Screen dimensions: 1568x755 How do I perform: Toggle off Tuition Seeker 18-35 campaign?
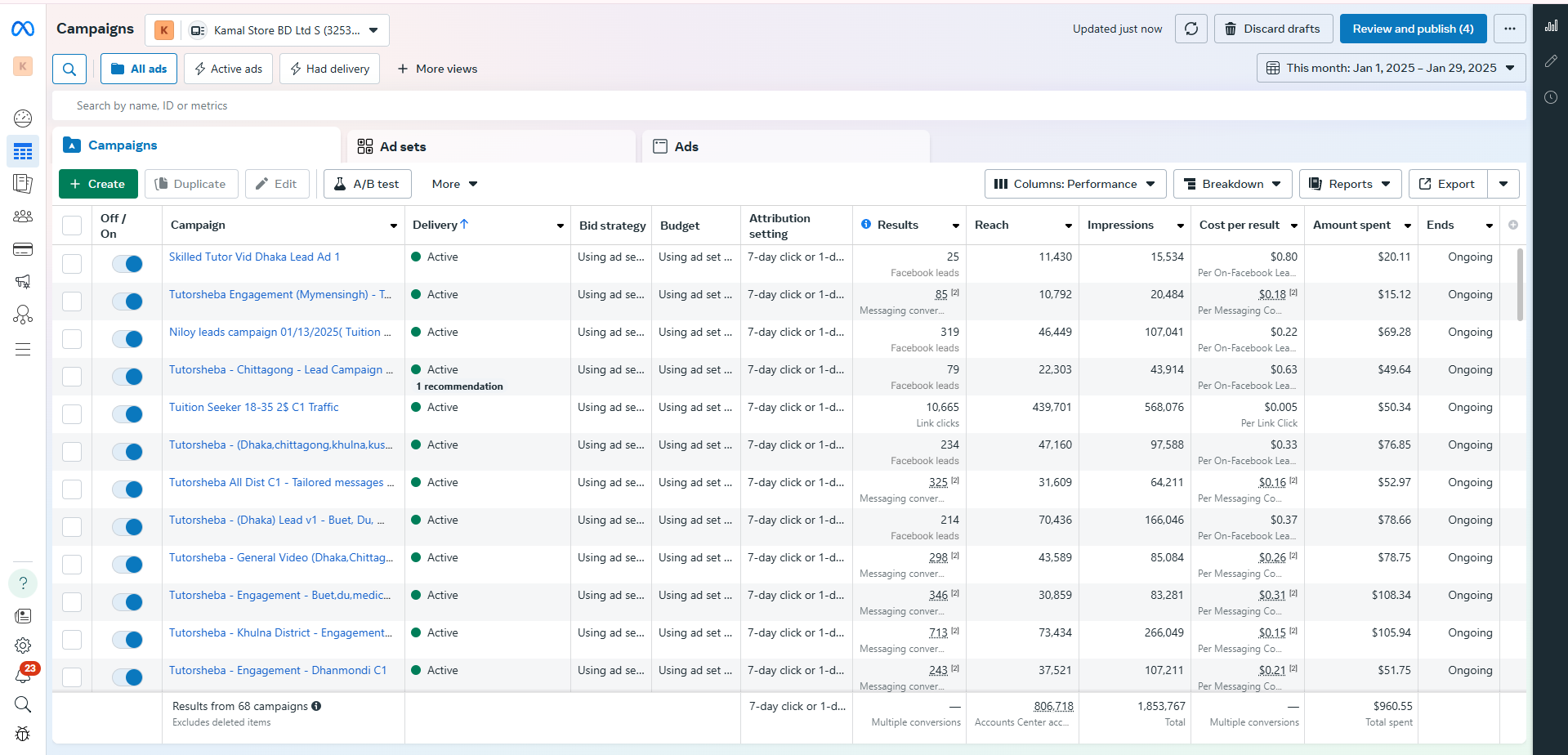click(x=127, y=414)
